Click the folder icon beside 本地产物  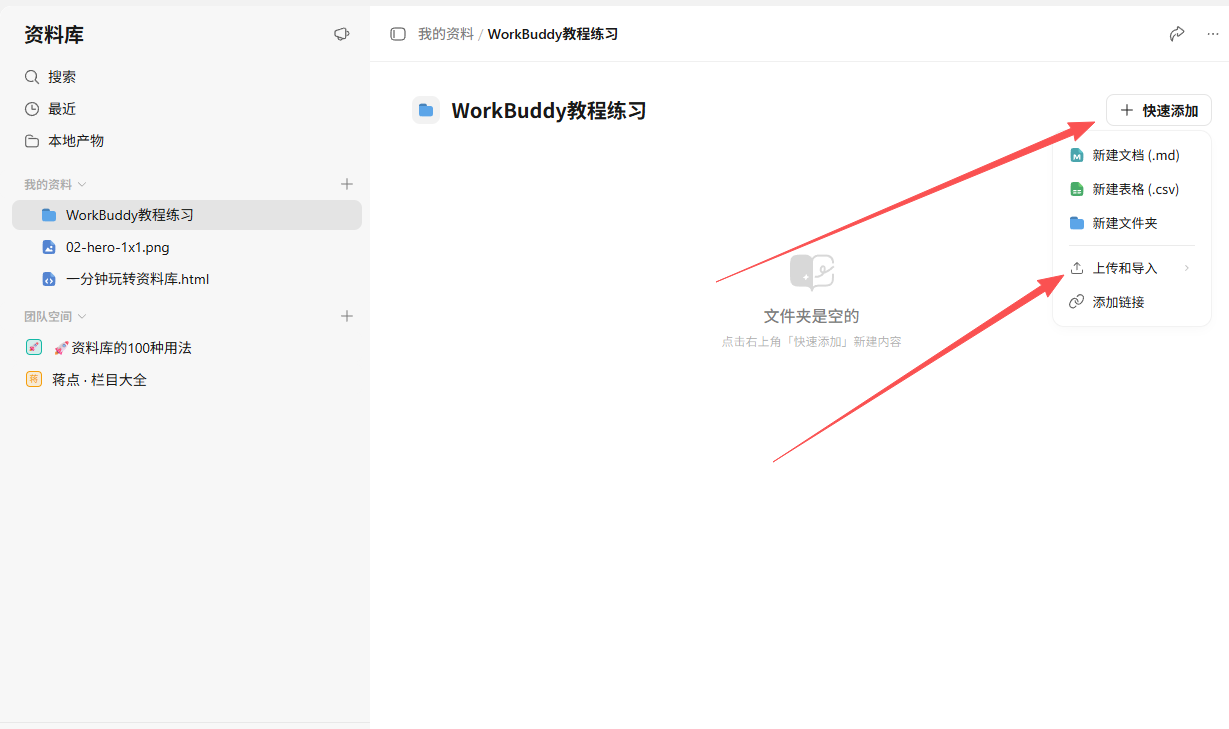(32, 141)
